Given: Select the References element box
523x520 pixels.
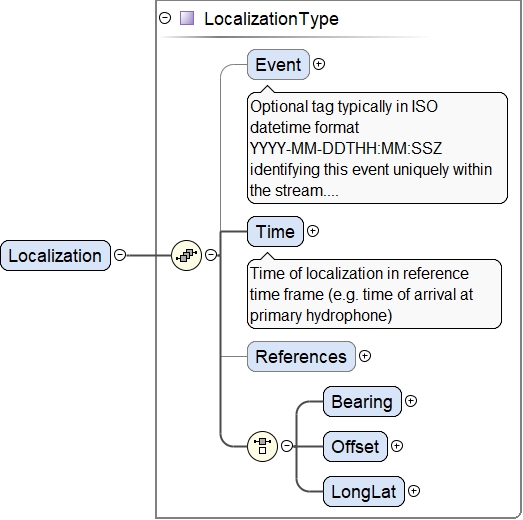Looking at the screenshot, I should pos(301,357).
